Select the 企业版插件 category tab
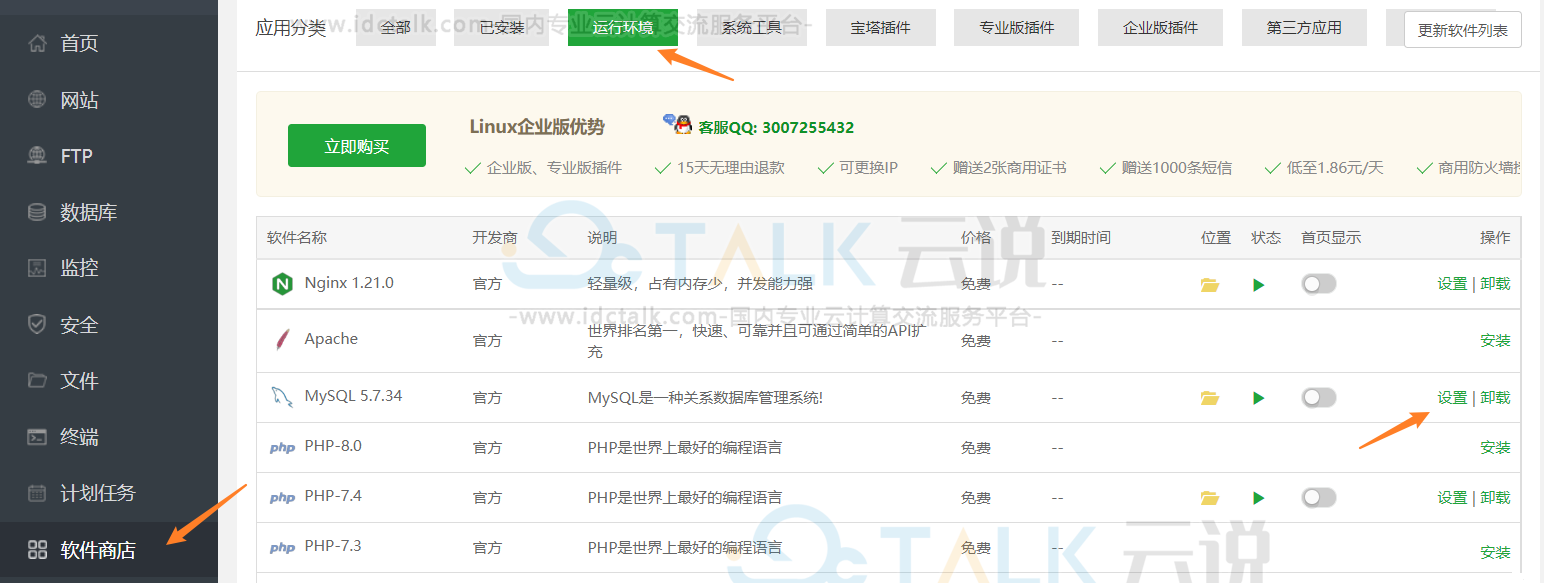 [x=1161, y=27]
